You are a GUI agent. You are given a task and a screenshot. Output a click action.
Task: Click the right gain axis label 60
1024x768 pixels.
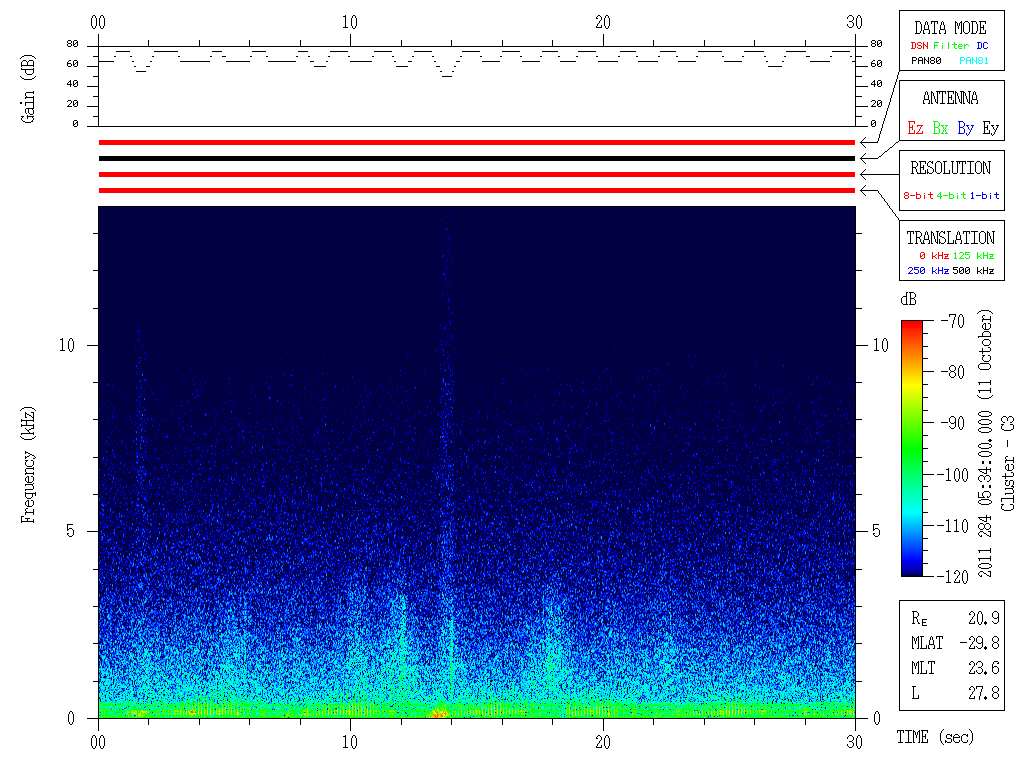point(876,64)
